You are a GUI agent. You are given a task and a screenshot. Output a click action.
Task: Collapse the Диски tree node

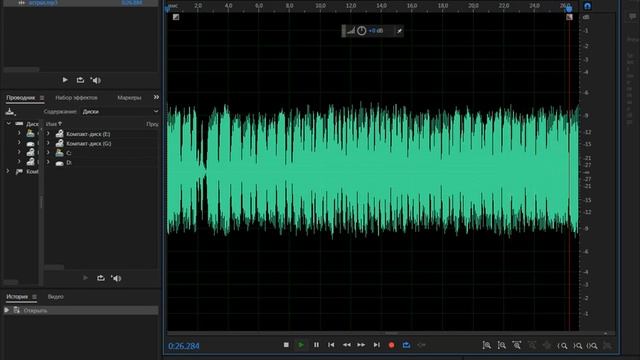8,123
